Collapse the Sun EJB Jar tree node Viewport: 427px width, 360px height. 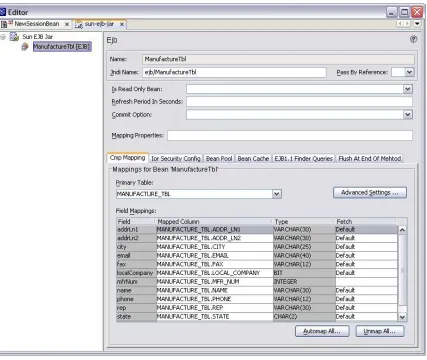pyautogui.click(x=3, y=37)
